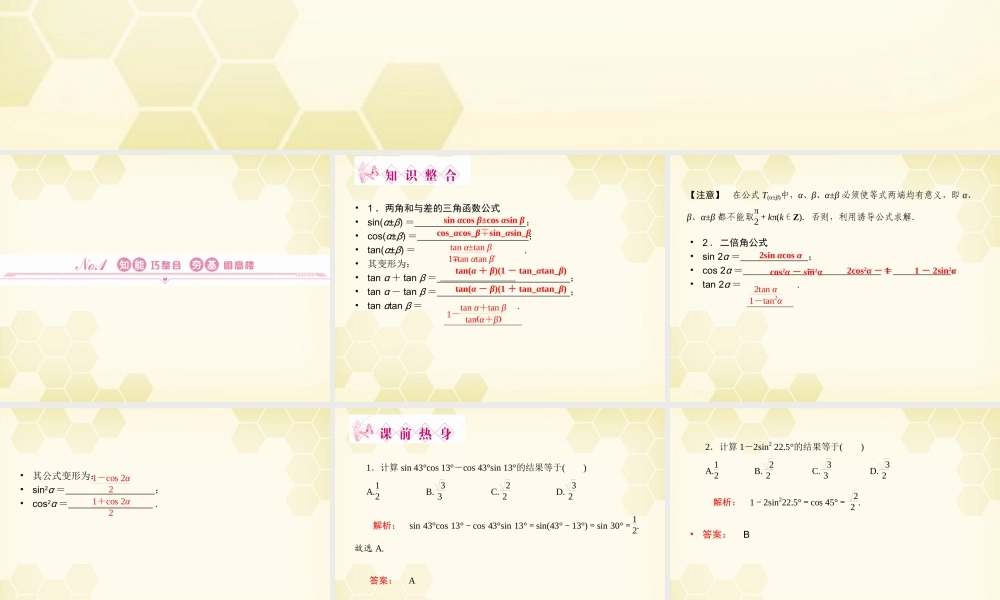Image resolution: width=1000 pixels, height=600 pixels.
Task: Click the '2．二倍角公式' bullet
Action: (735, 242)
